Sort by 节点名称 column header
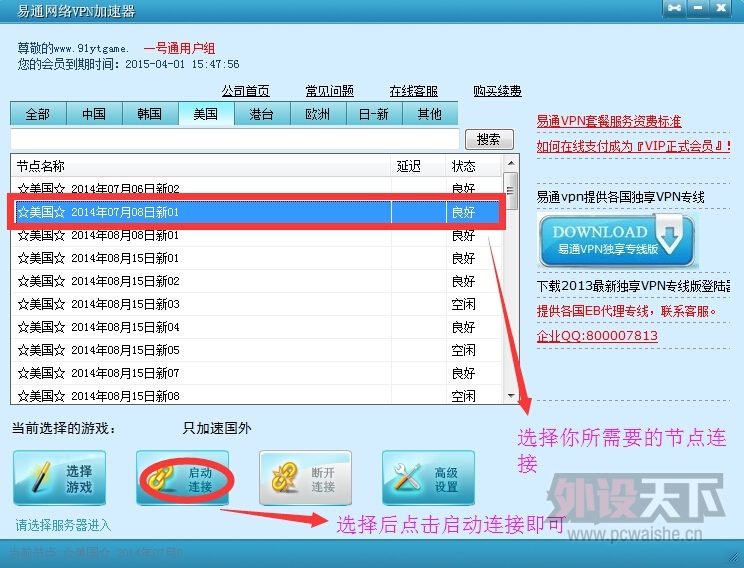Screen dimensions: 744x568 pos(201,166)
